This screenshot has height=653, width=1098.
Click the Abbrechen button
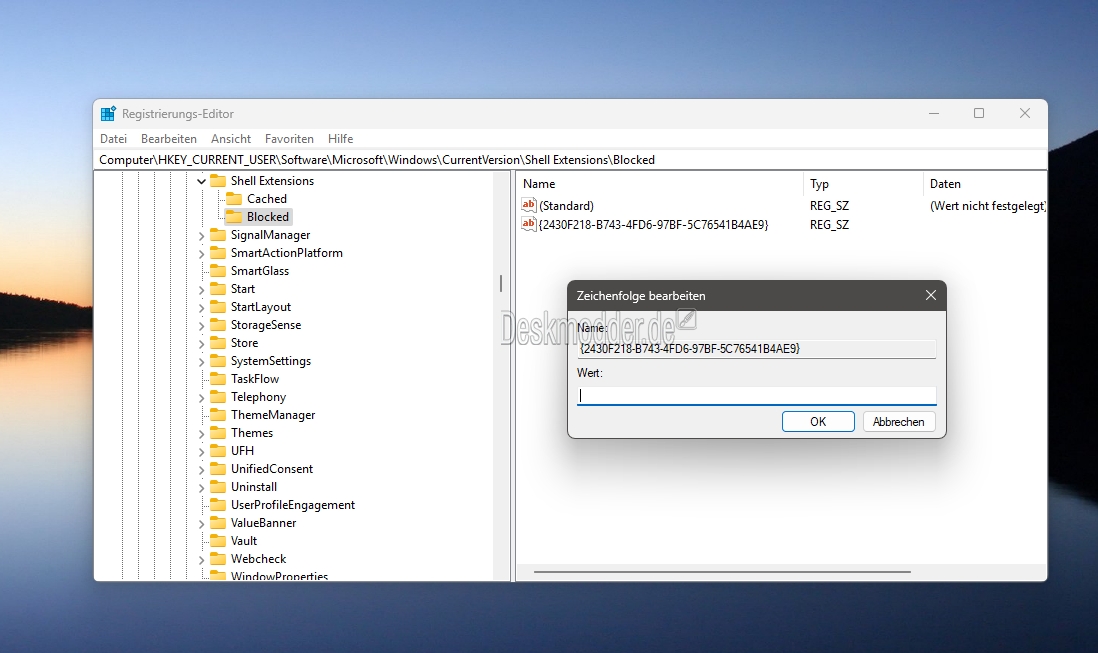tap(898, 421)
